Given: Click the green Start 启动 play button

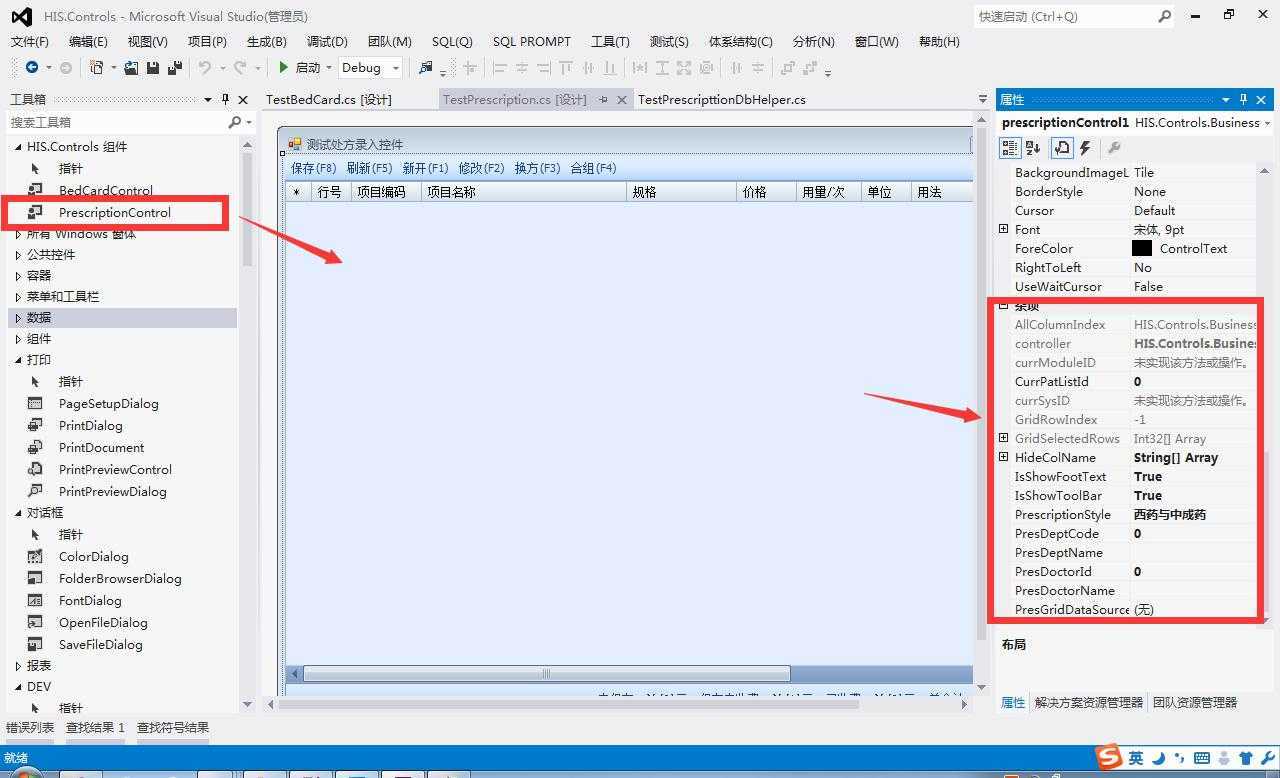Looking at the screenshot, I should pyautogui.click(x=284, y=67).
